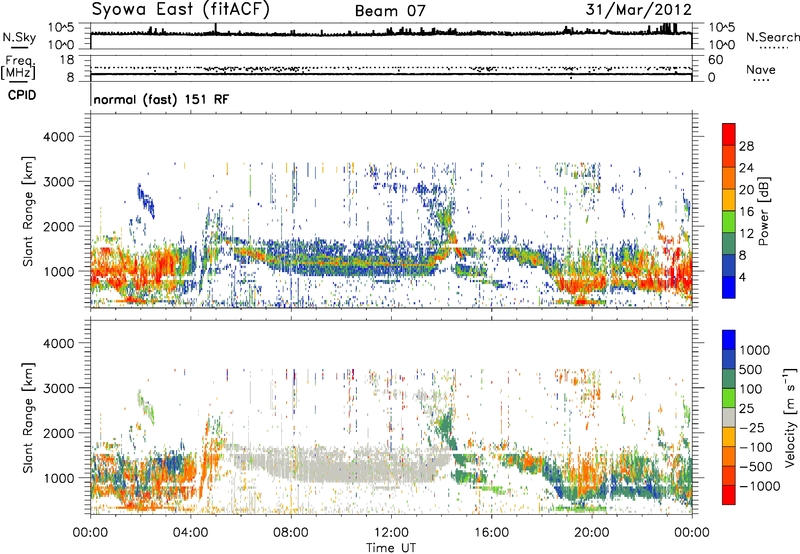
Task: Click the 'normal (fast) 151 RF' text
Action: pyautogui.click(x=161, y=99)
